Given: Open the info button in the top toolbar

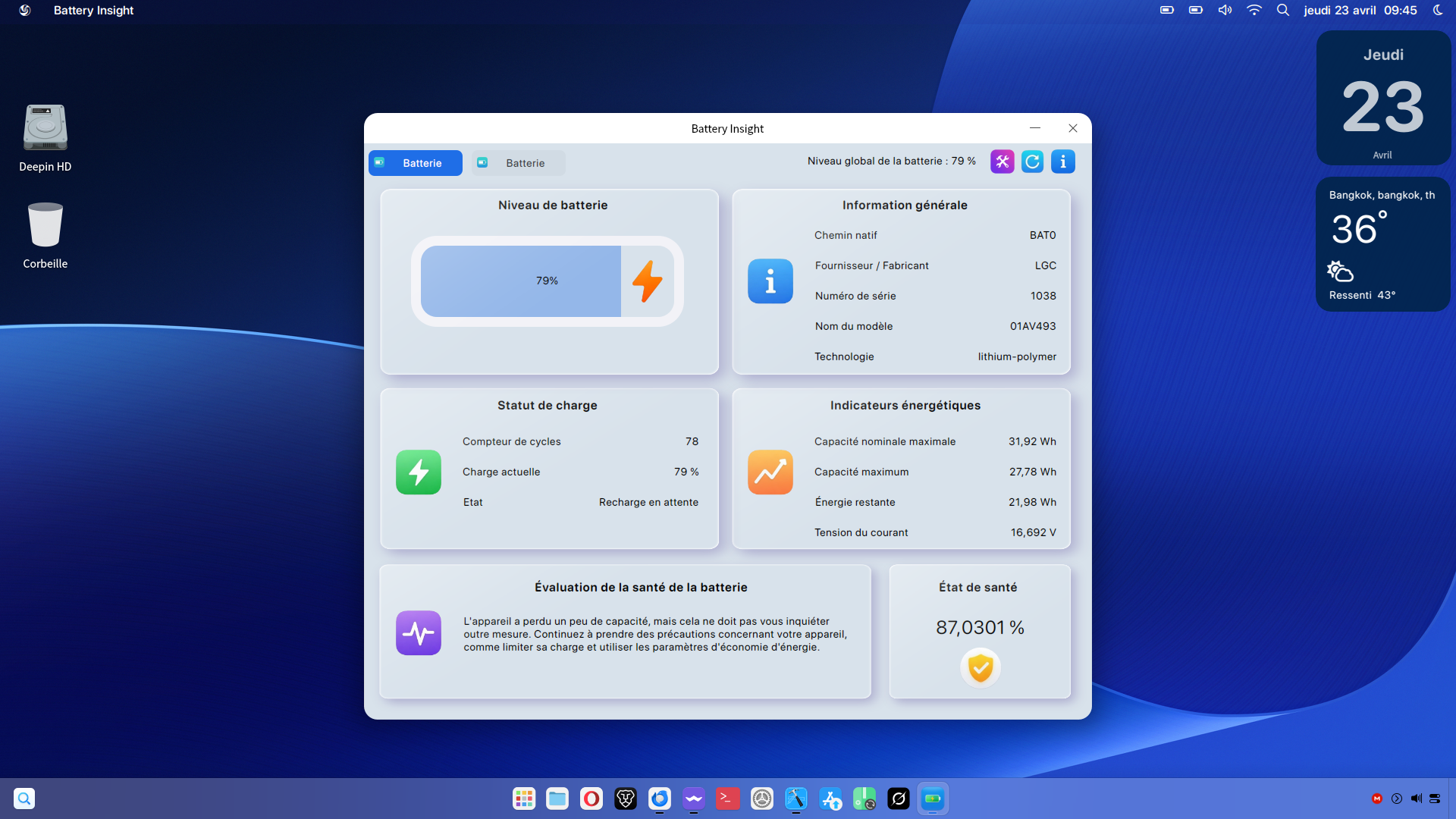Looking at the screenshot, I should click(x=1062, y=162).
